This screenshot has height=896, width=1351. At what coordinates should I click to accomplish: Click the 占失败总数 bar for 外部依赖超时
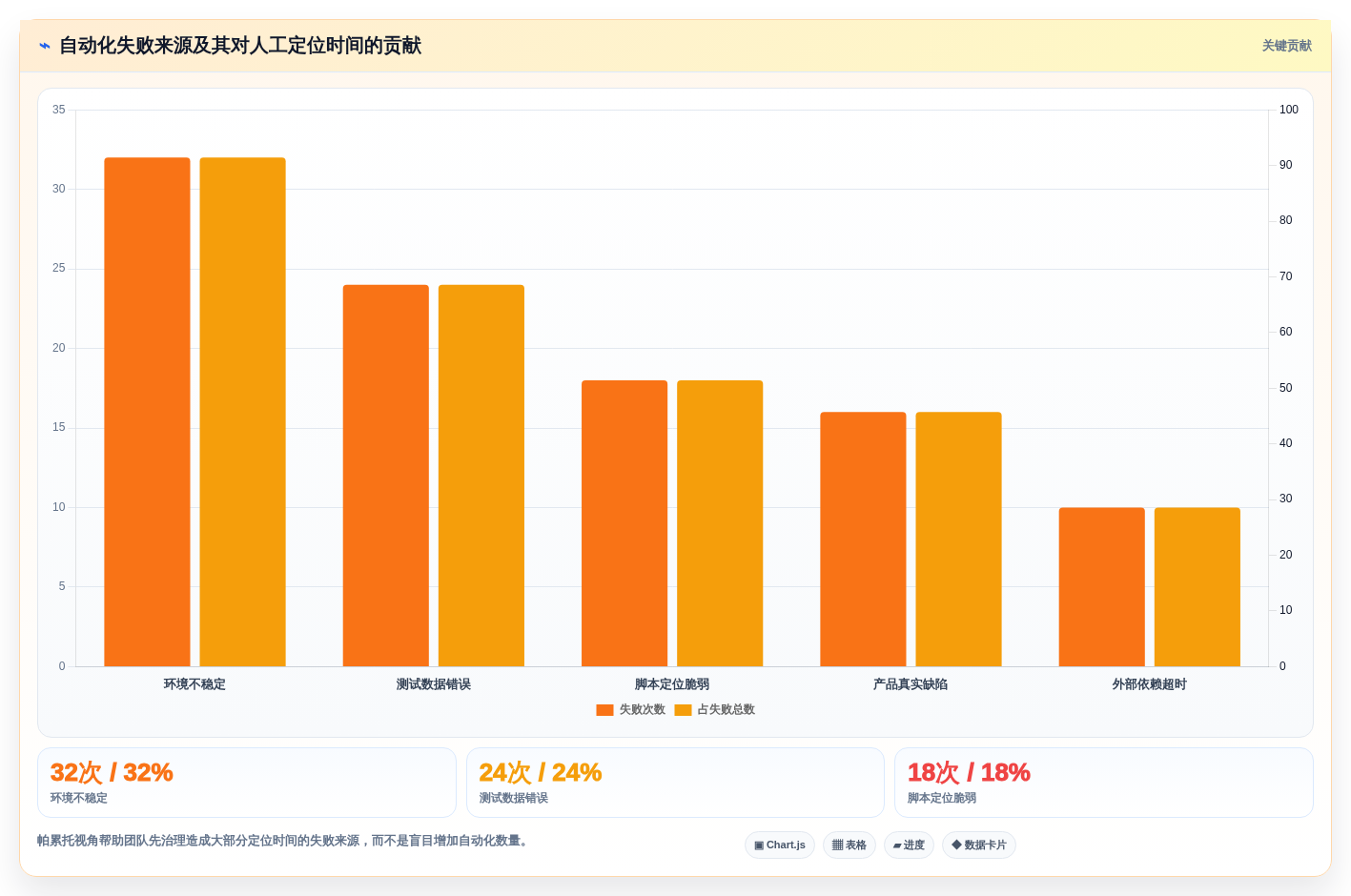pyautogui.click(x=1197, y=587)
